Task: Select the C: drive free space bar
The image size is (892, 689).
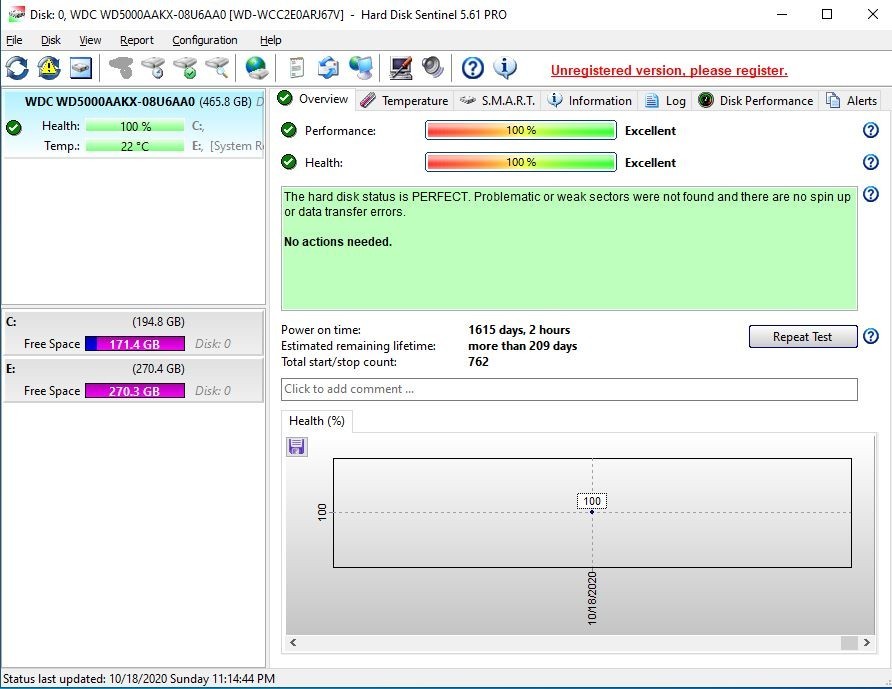Action: point(135,344)
